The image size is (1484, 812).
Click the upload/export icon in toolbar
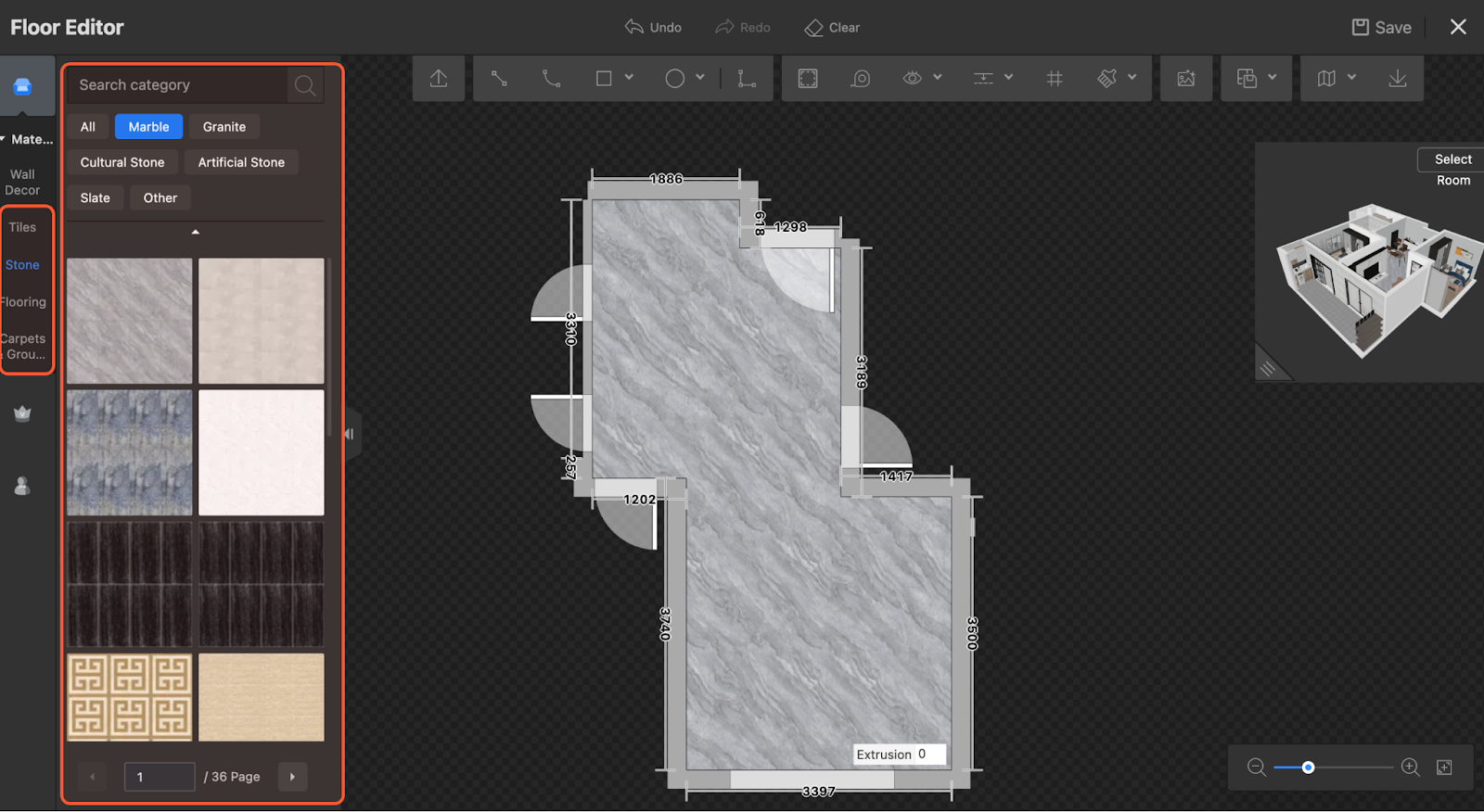point(439,79)
